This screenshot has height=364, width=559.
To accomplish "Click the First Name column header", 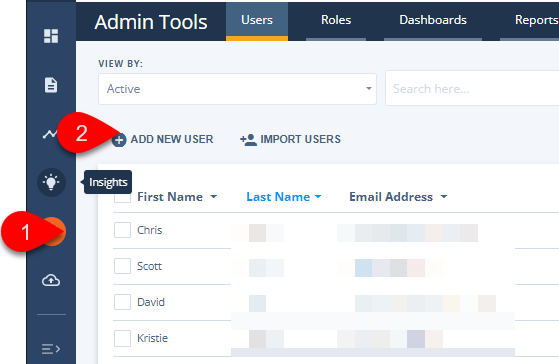I will click(170, 197).
